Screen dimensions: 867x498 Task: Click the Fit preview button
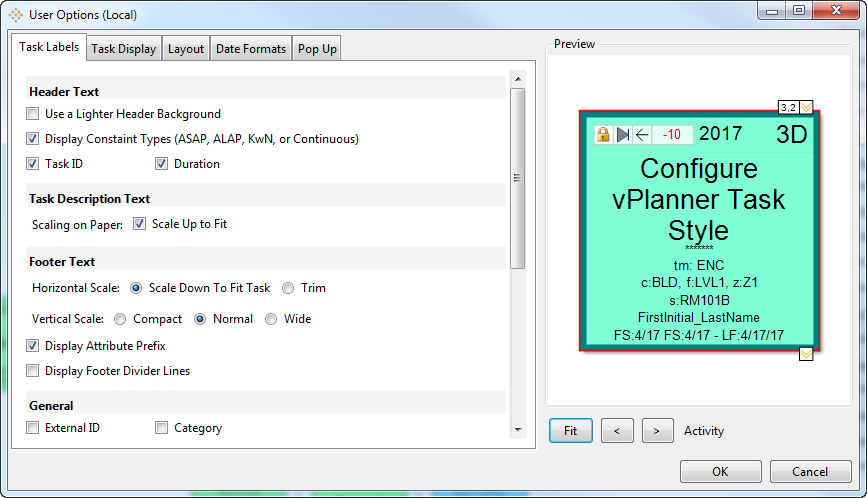coord(571,431)
